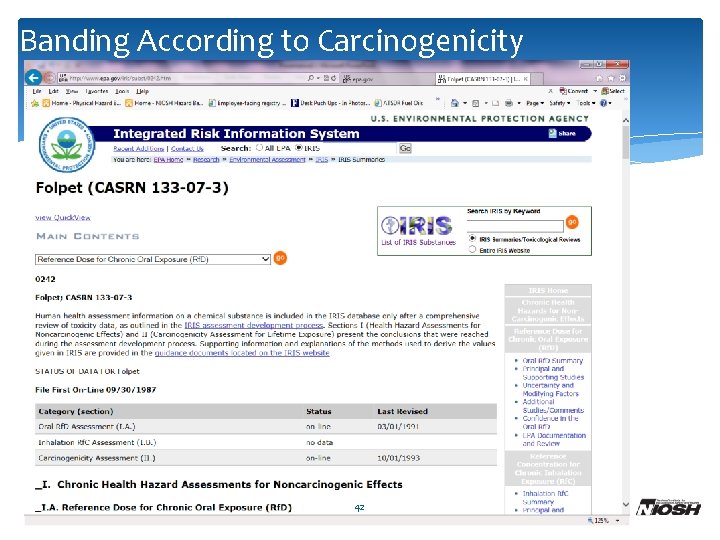720x540 pixels.
Task: Click the Convert toolbar icon
Action: click(574, 91)
